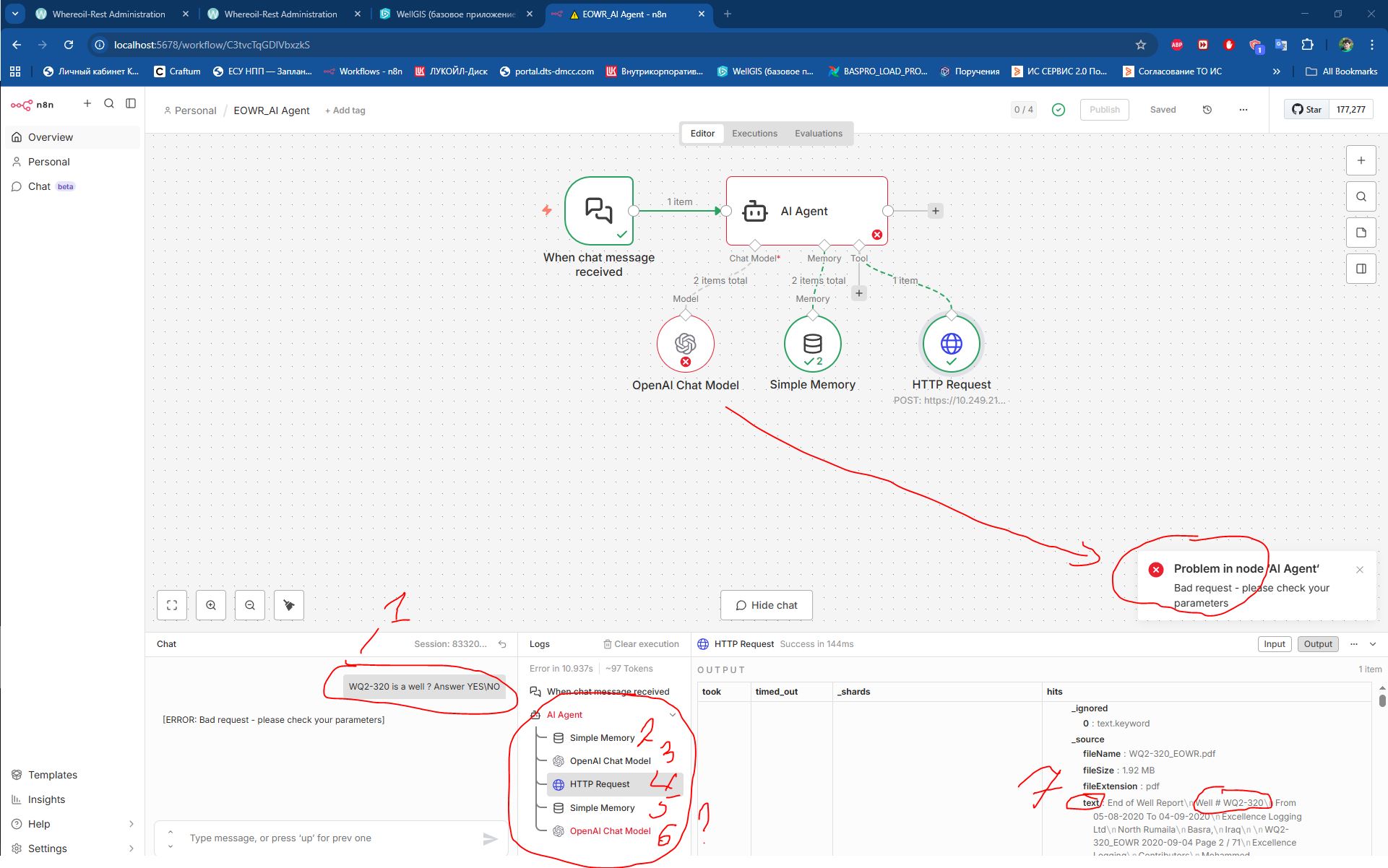This screenshot has height=868, width=1388.
Task: Collapse the AI Agent log tree
Action: (673, 715)
